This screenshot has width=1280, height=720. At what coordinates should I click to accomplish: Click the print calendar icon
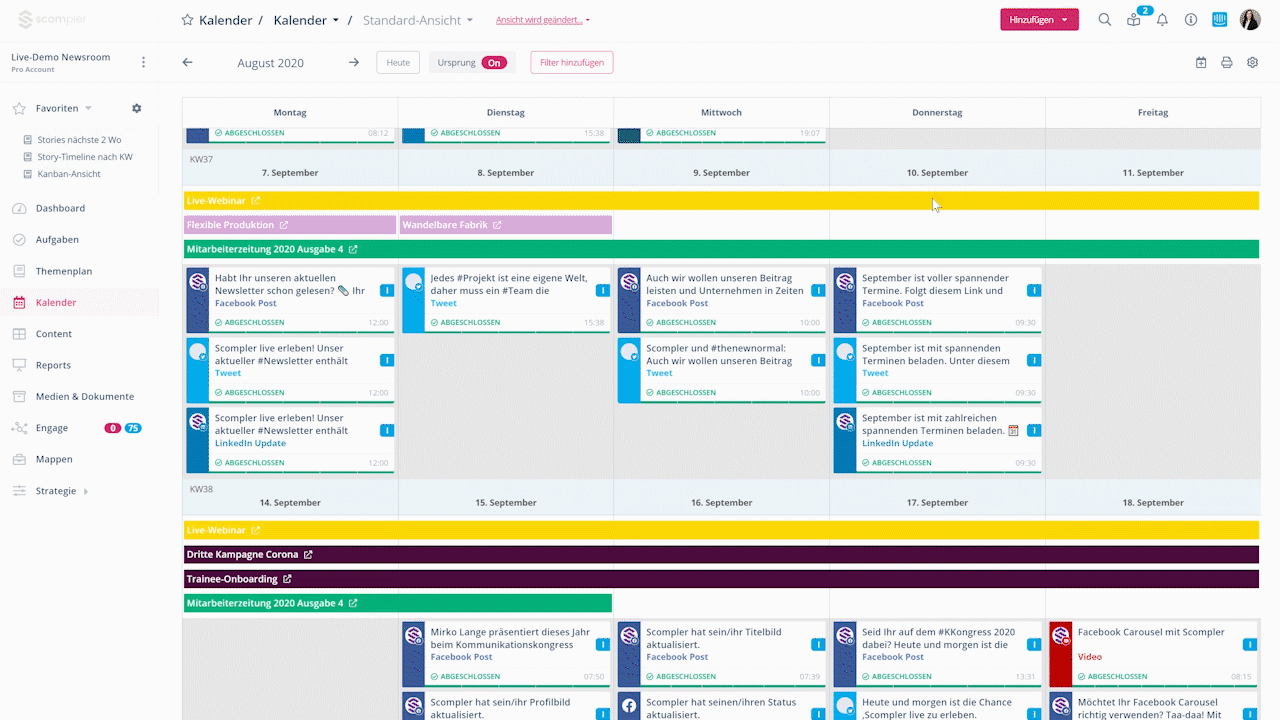[x=1227, y=63]
